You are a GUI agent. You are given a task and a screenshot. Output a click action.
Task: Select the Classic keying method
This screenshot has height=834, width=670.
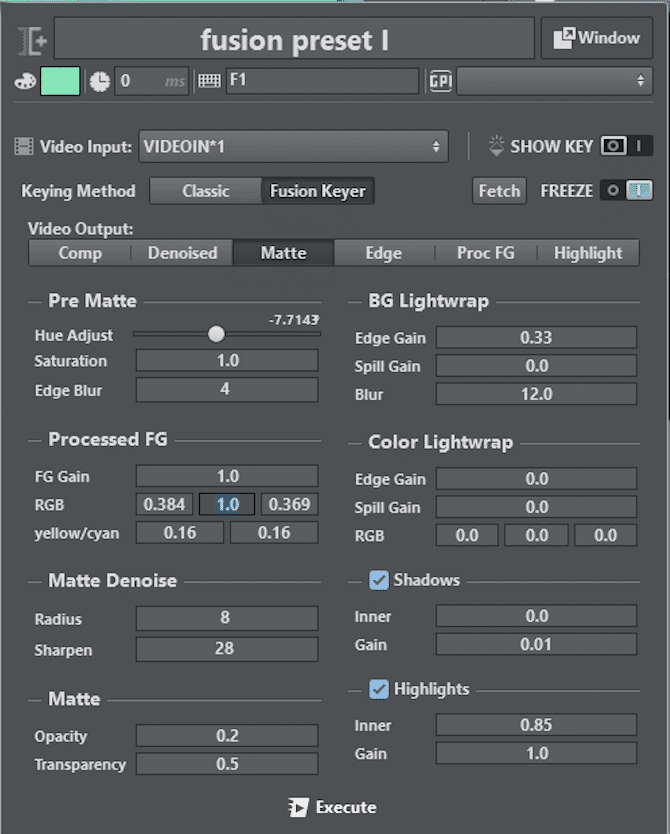tap(205, 190)
